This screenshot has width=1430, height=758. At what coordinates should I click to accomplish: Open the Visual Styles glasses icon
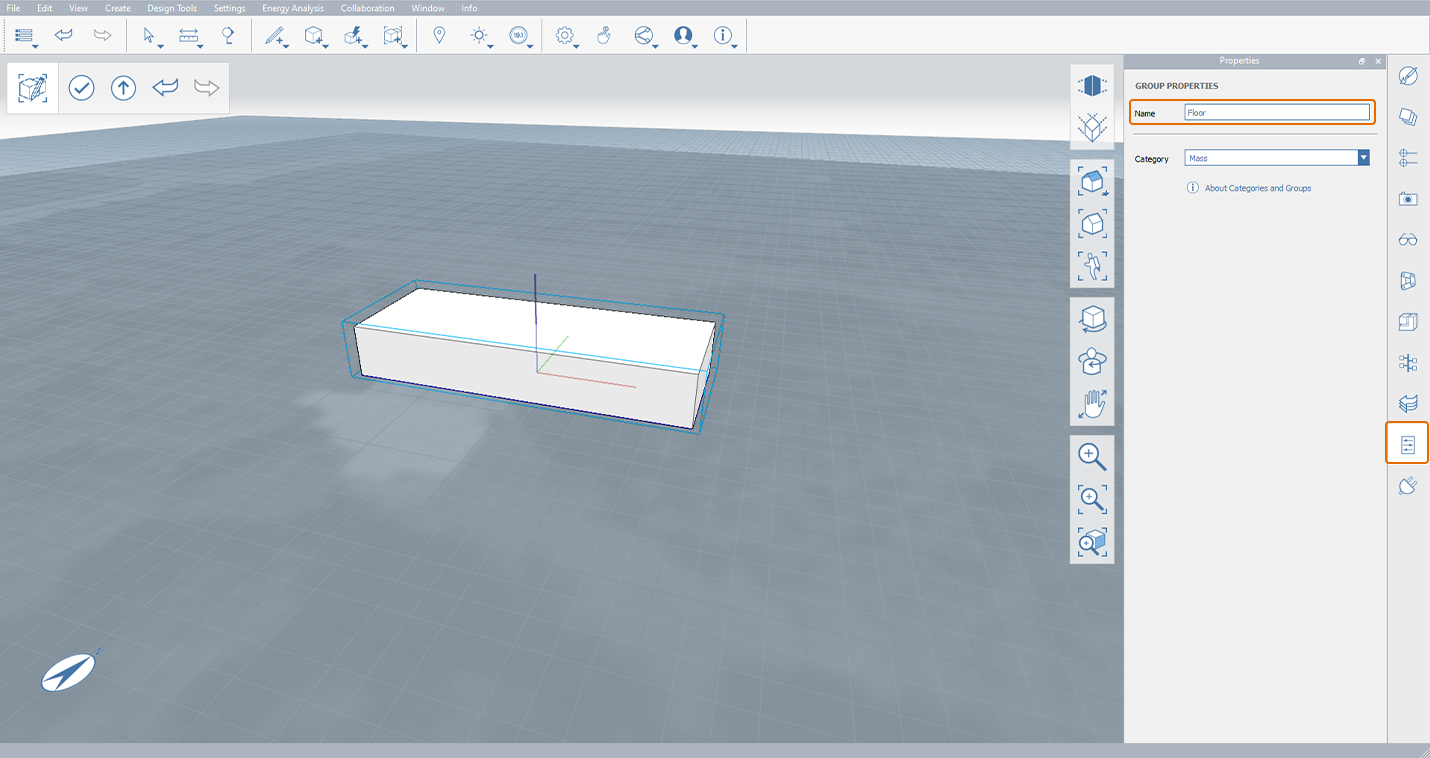(1408, 240)
